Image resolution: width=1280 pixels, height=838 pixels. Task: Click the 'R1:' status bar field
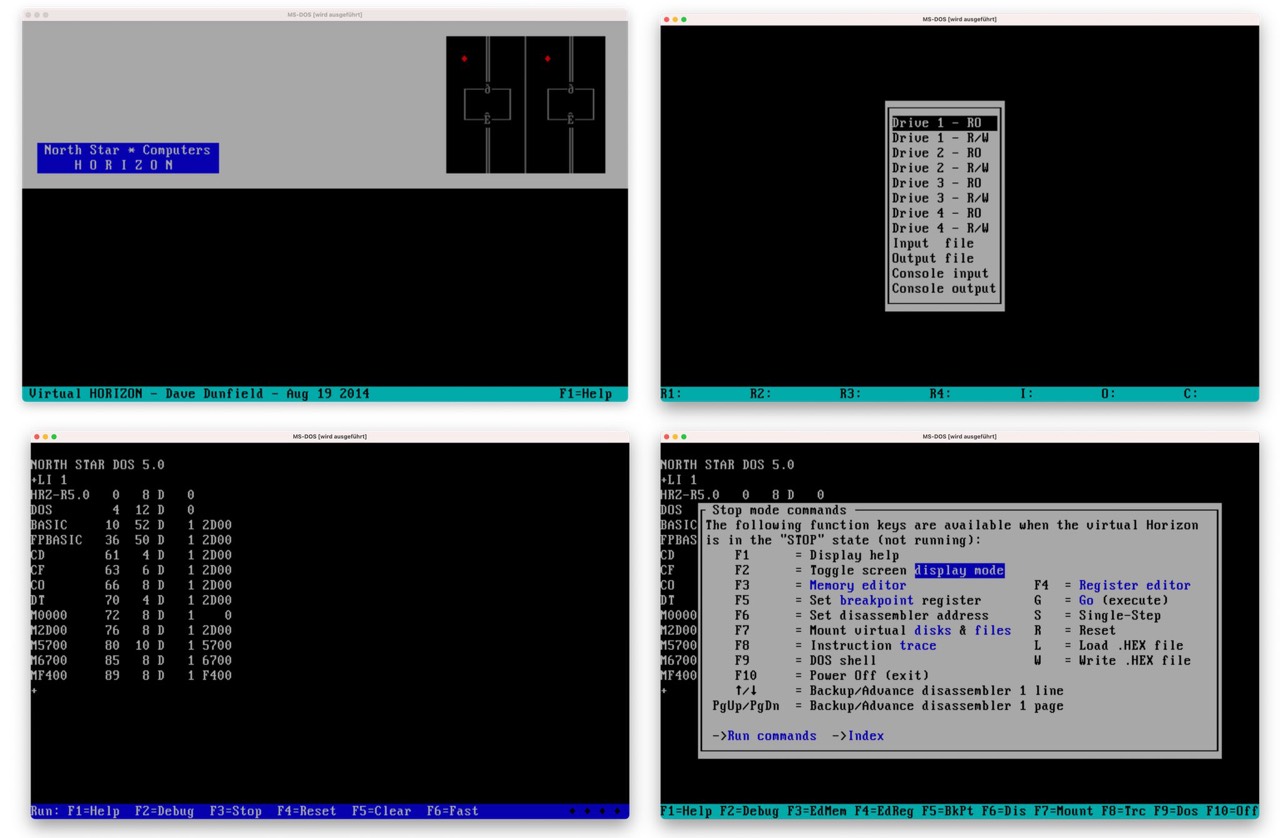(x=671, y=394)
